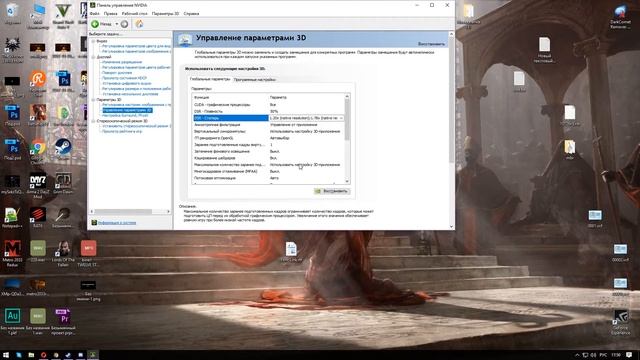The height and width of the screenshot is (360, 640).
Task: Click the Восстановить button below the settings list
Action: click(331, 191)
